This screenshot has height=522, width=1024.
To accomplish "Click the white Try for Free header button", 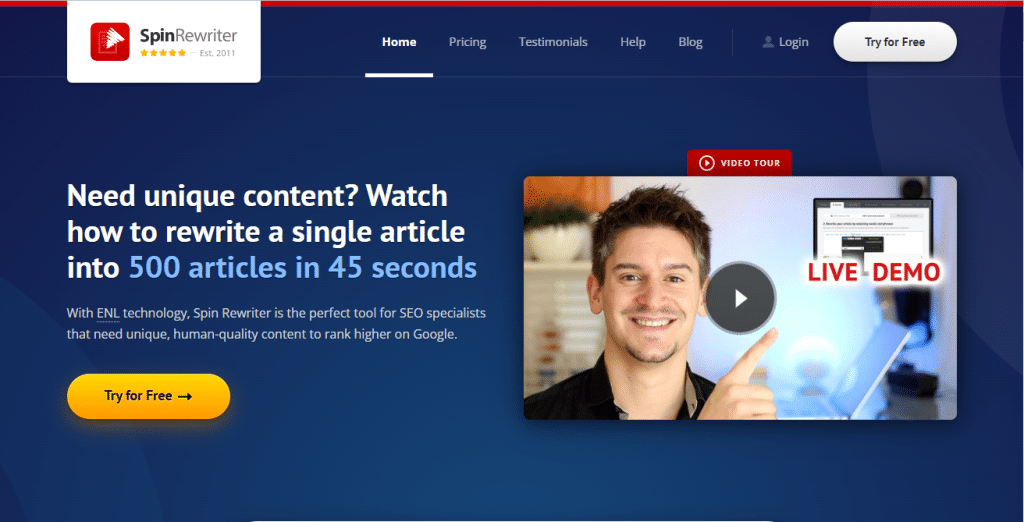I will [894, 42].
